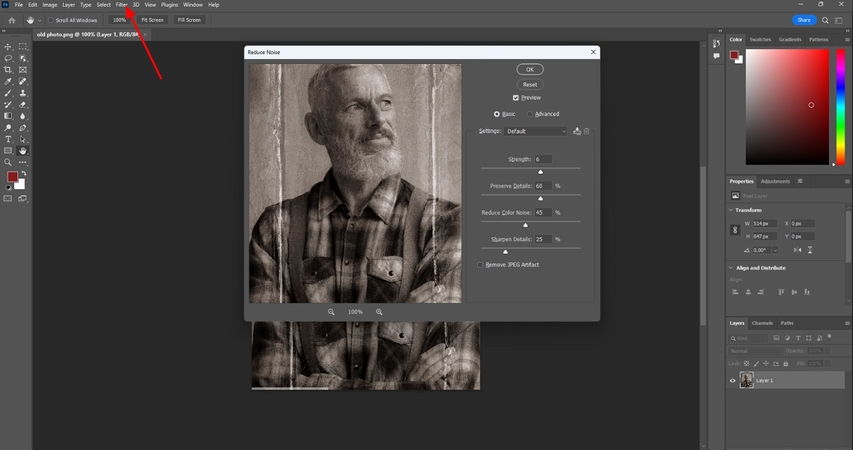Click OK in Reduce Noise dialog

530,69
